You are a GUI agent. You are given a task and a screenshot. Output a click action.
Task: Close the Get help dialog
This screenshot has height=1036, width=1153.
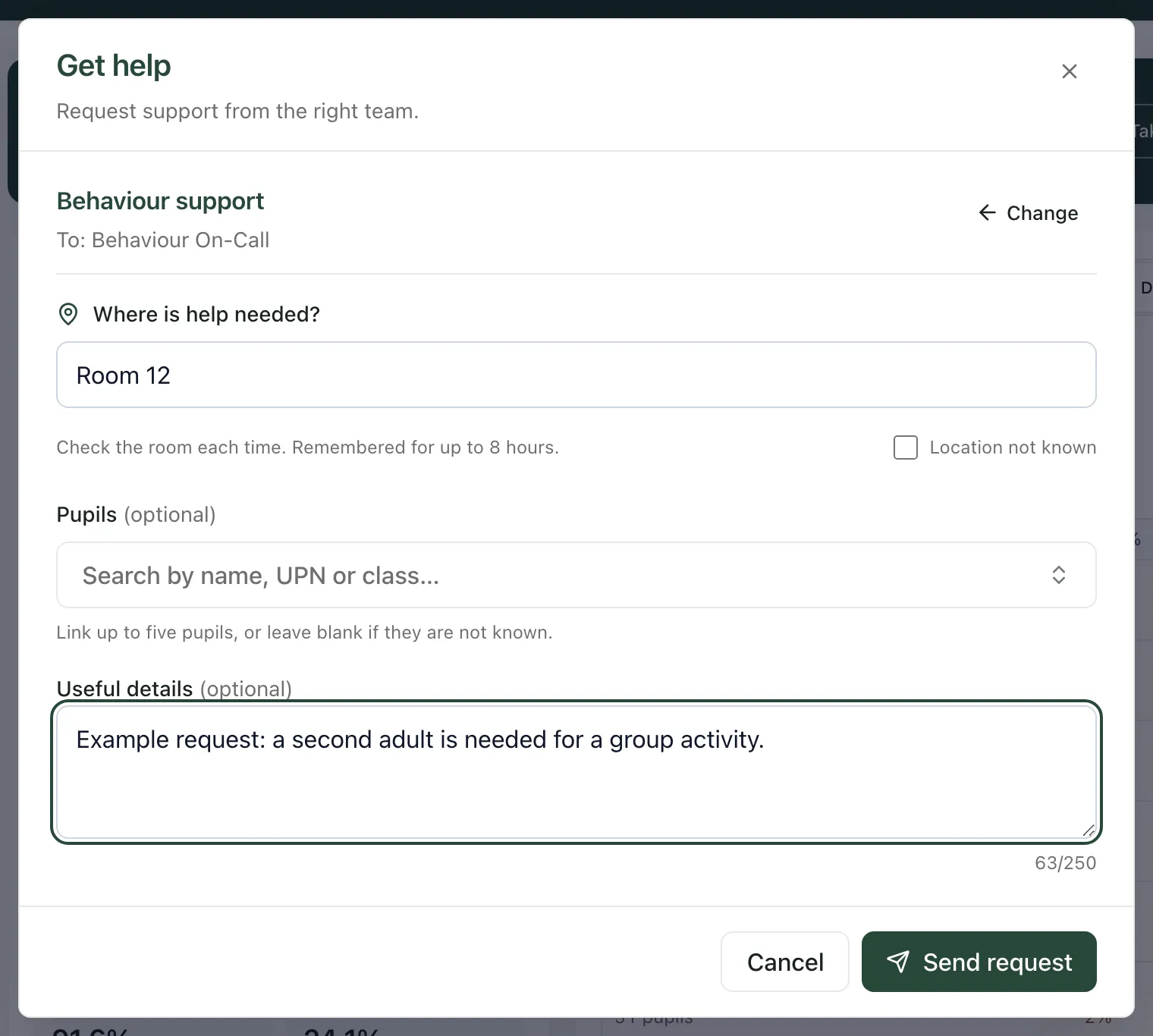pyautogui.click(x=1069, y=71)
